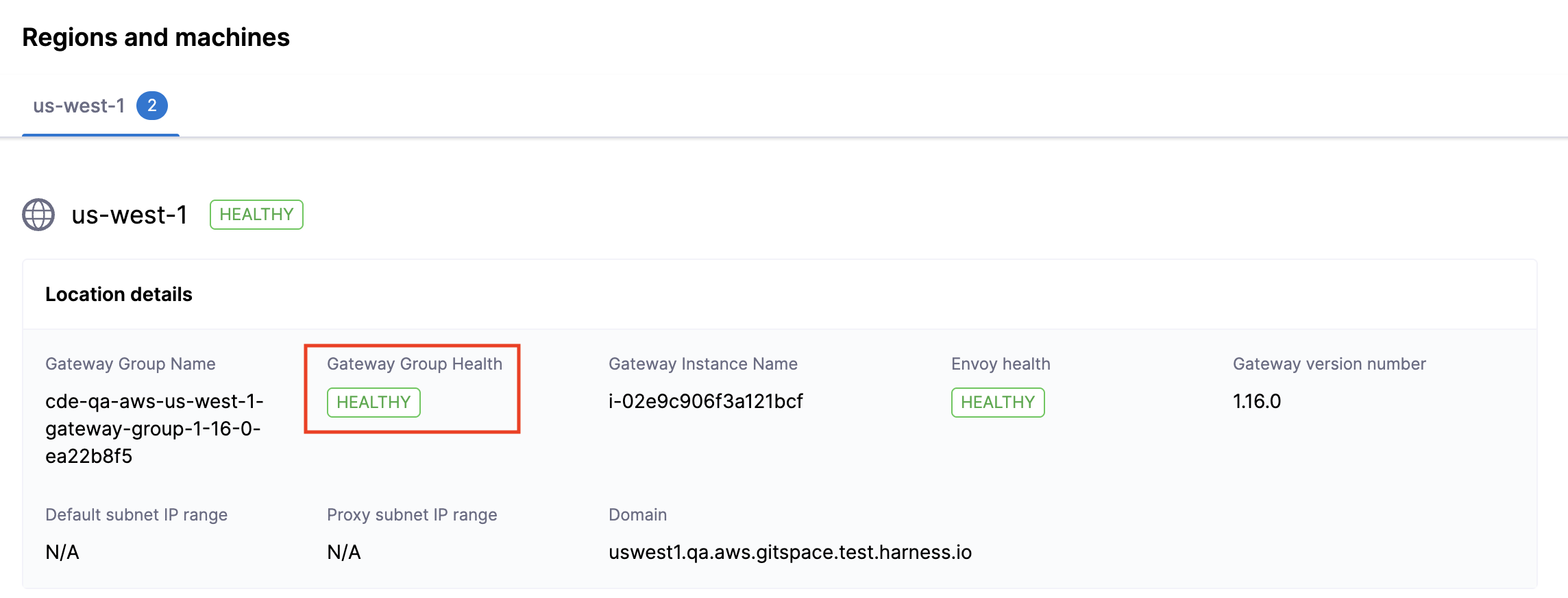Image resolution: width=1568 pixels, height=598 pixels.
Task: Click the Gateway Instance Name label
Action: point(703,364)
